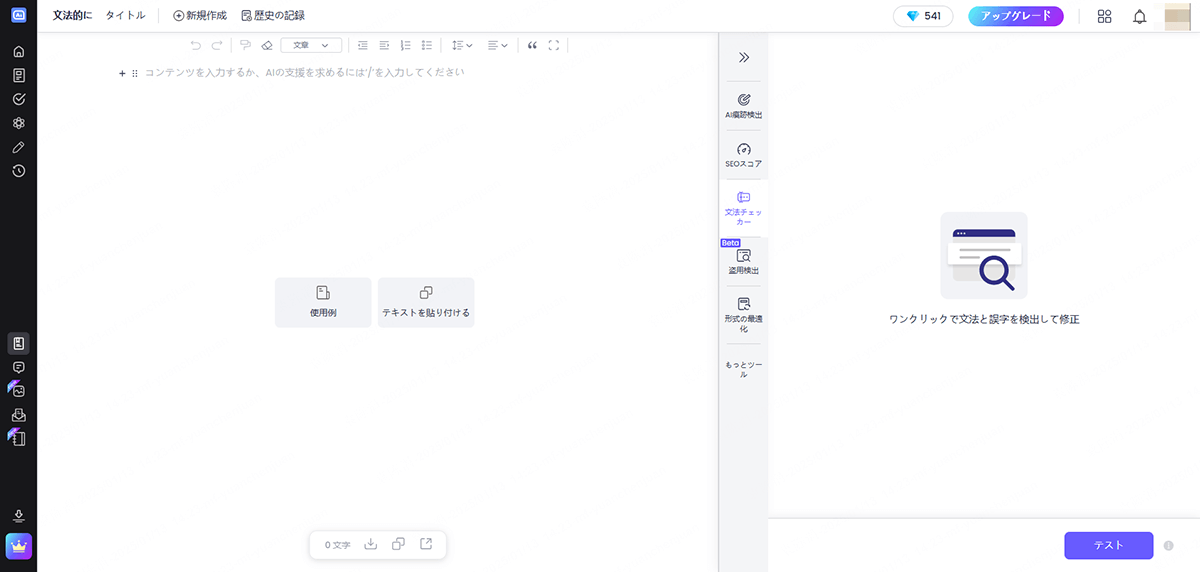Open the apps grid icon

coord(1105,16)
